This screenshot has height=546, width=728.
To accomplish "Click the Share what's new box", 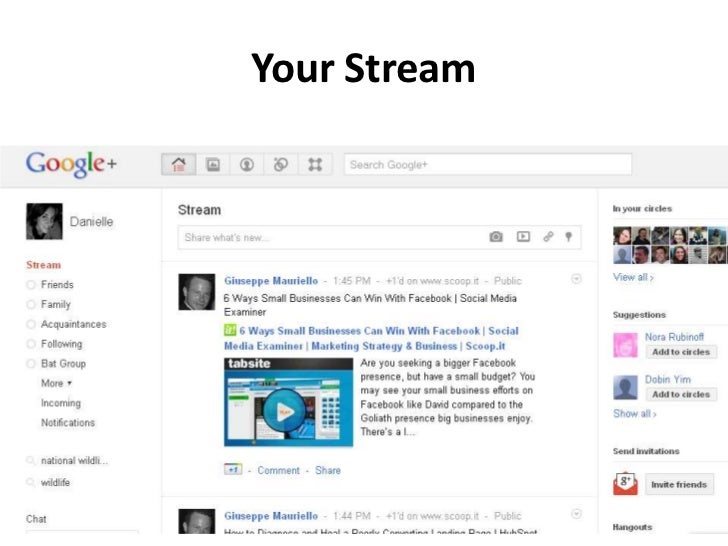I will [379, 237].
